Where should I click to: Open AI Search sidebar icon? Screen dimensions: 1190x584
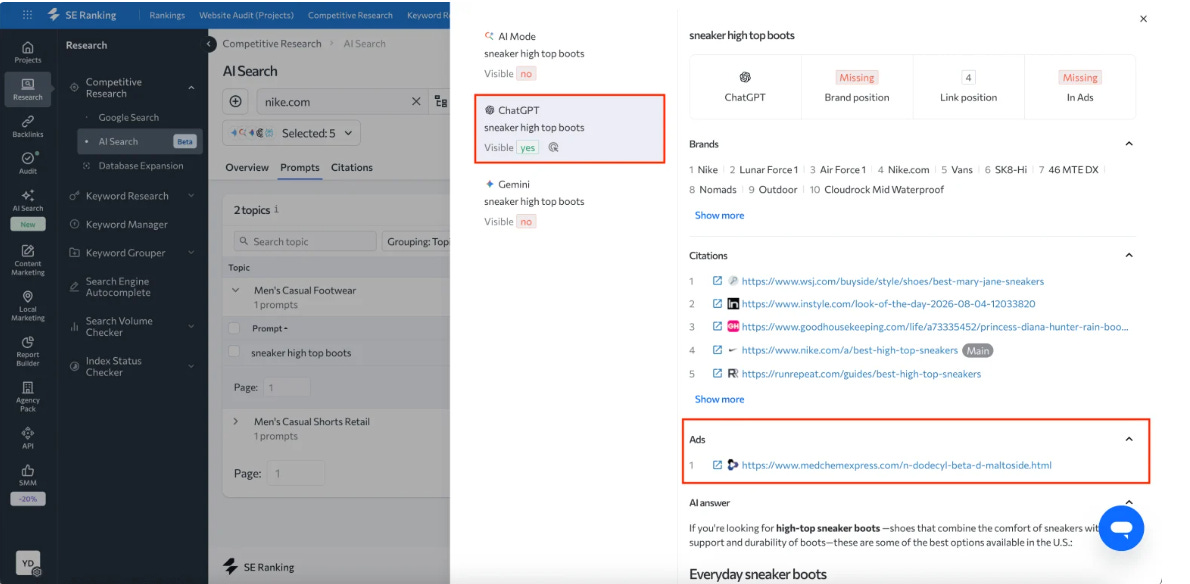pos(27,200)
